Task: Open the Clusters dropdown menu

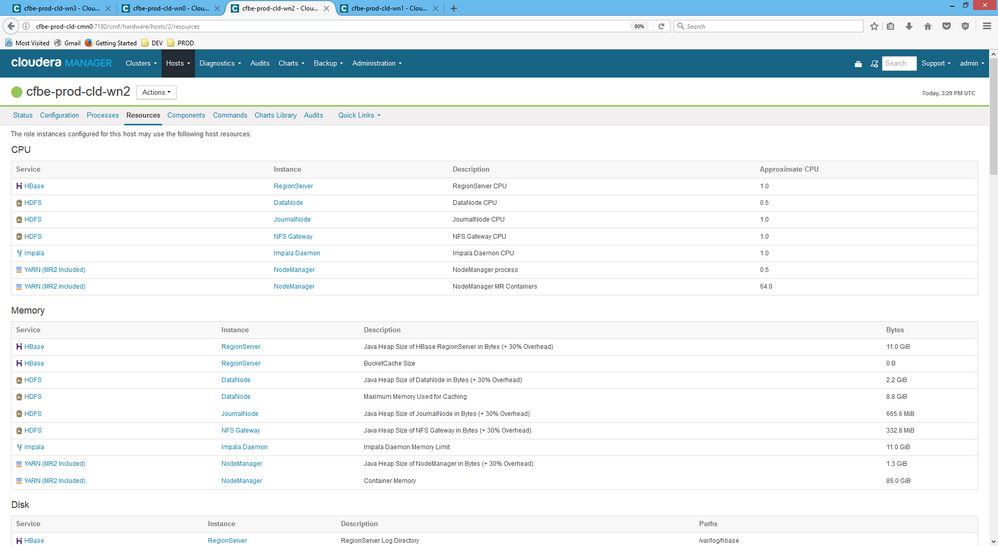Action: coord(141,64)
